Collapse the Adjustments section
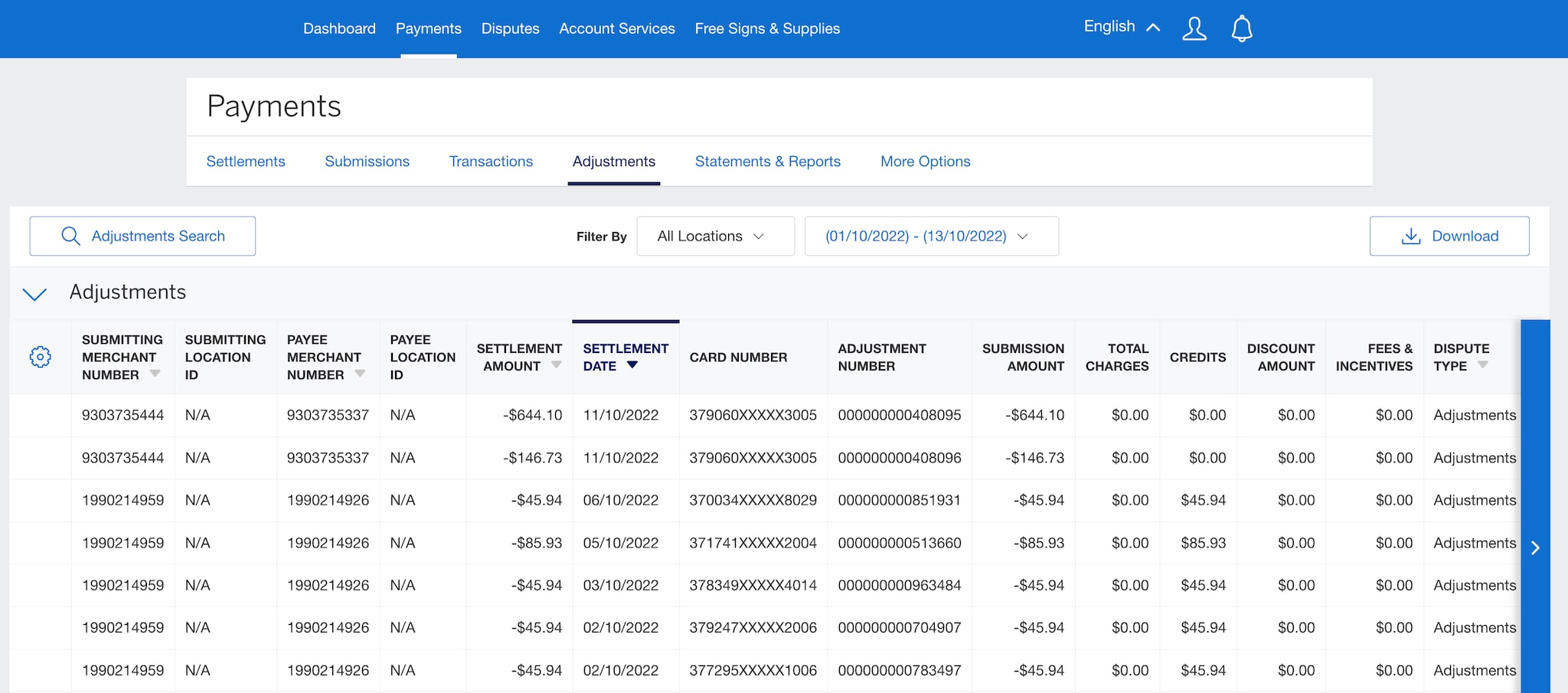 tap(34, 293)
